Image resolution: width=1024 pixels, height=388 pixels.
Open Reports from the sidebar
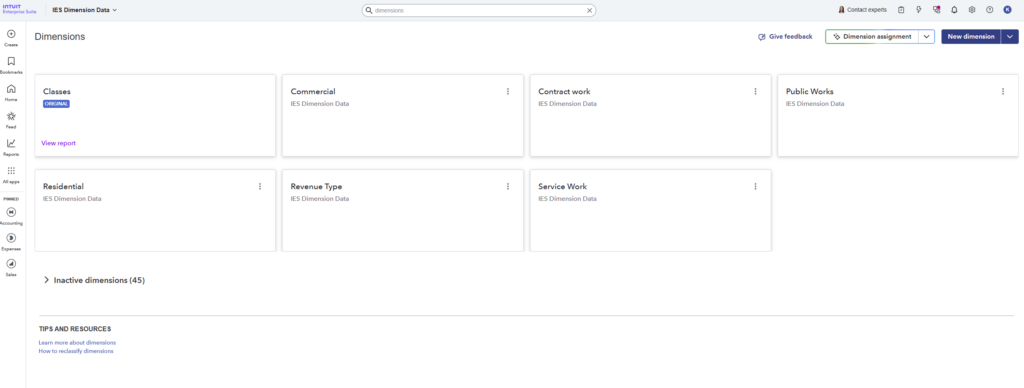pyautogui.click(x=11, y=147)
